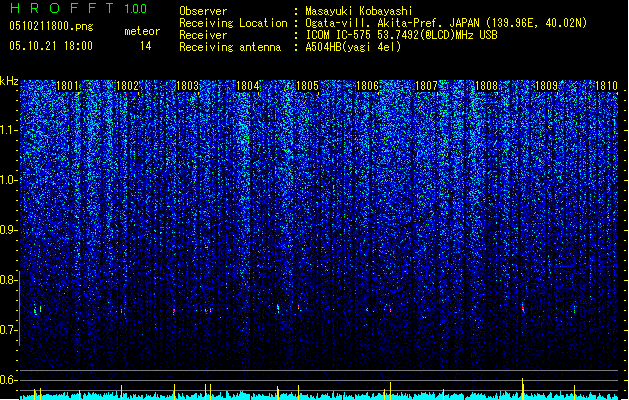629x400 pixels.
Task: Click the 'Receiving Location' field label
Action: point(233,23)
